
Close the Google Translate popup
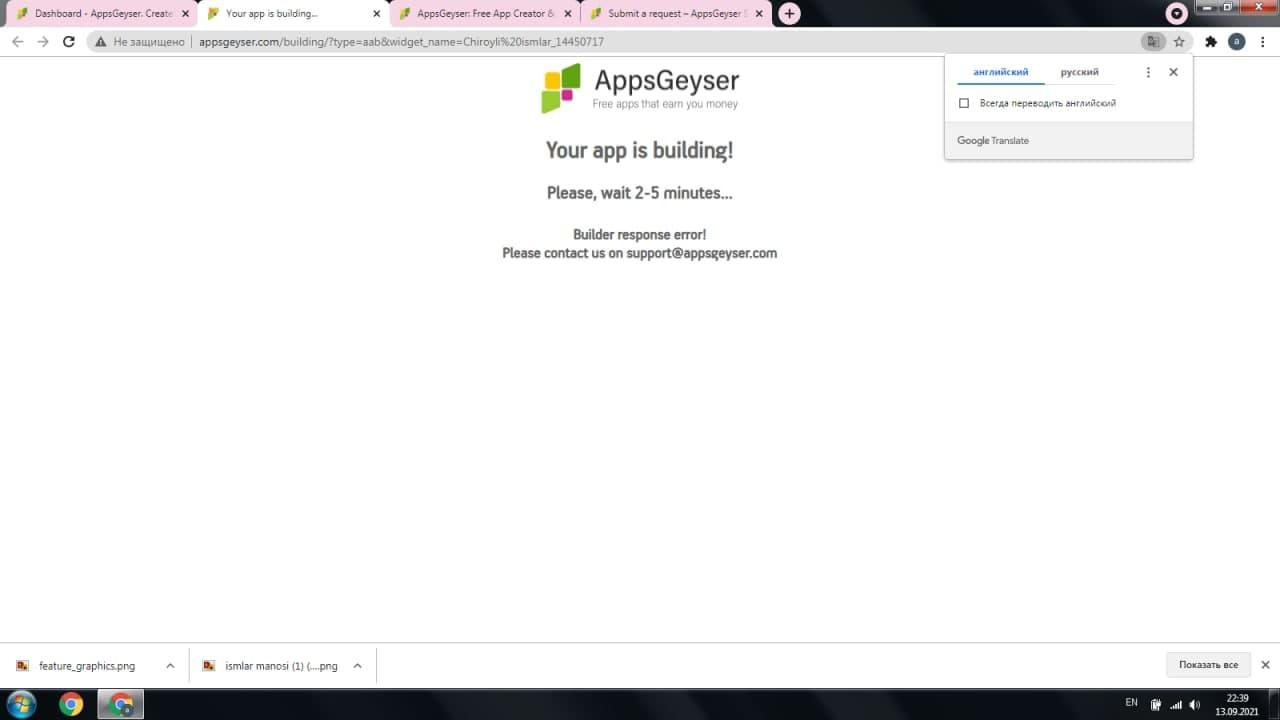click(1174, 72)
